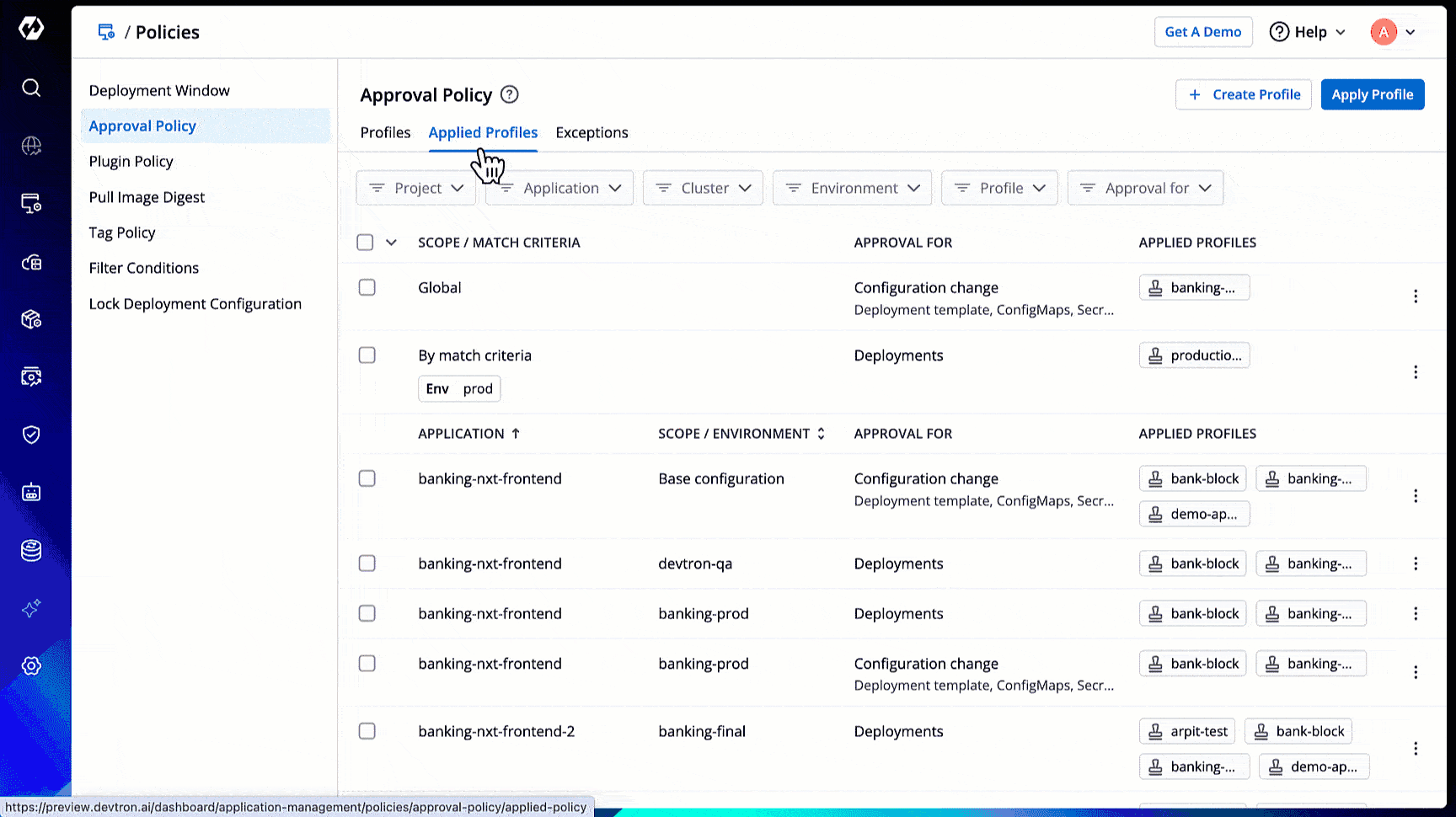Switch to the Exceptions tab
Viewport: 1456px width, 817px height.
(x=591, y=133)
